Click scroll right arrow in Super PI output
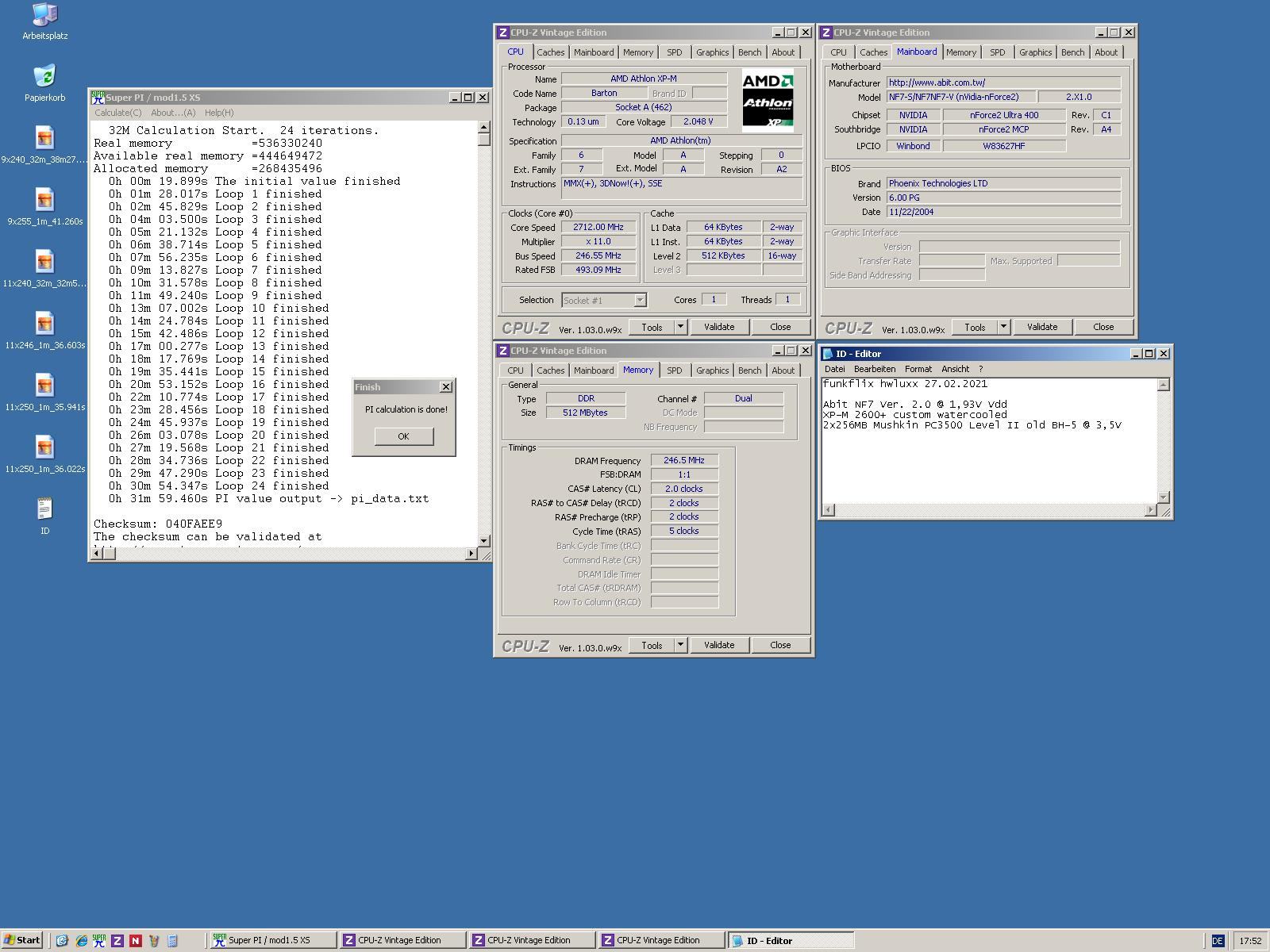1270x952 pixels. point(471,554)
